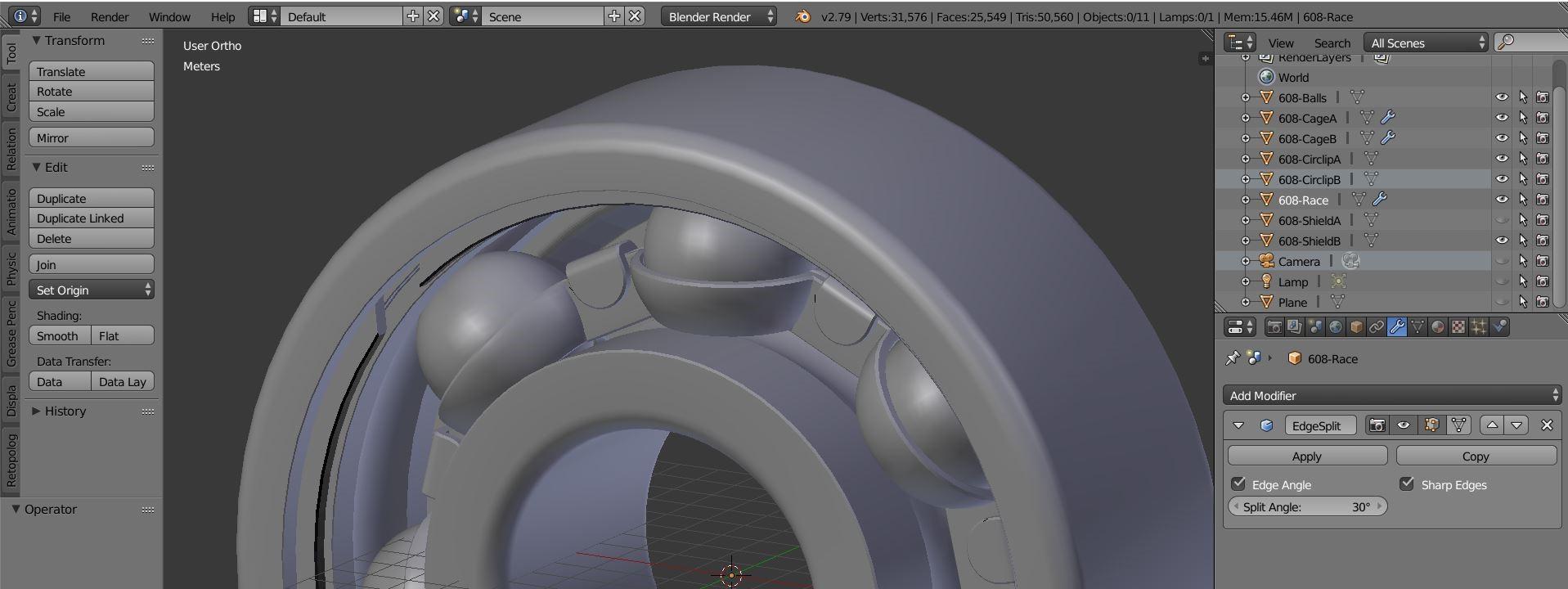
Task: Open the Object properties tab cube icon
Action: click(1355, 327)
